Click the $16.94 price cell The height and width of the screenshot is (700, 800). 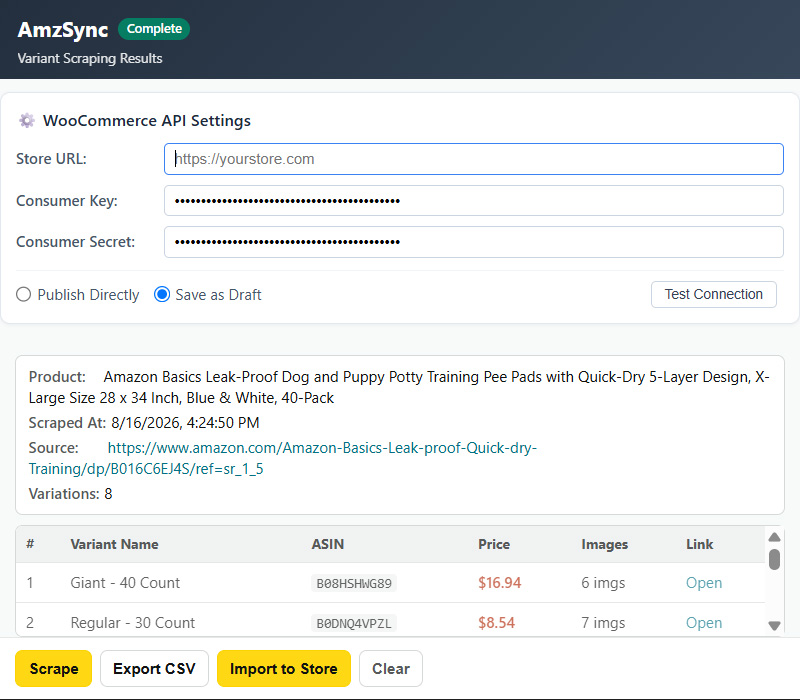pyautogui.click(x=499, y=583)
